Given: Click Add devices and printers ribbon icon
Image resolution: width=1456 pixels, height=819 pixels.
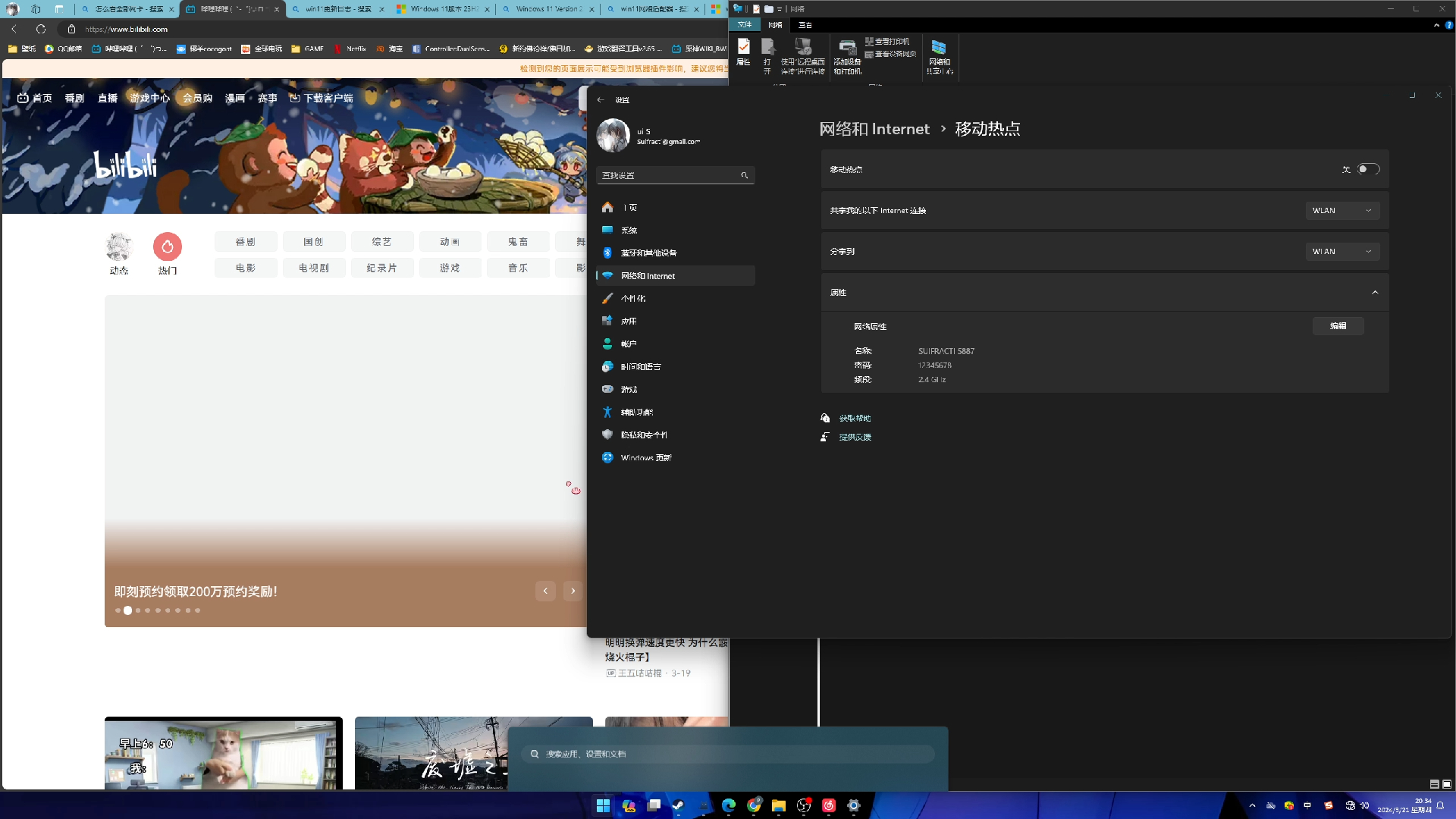Looking at the screenshot, I should click(847, 56).
